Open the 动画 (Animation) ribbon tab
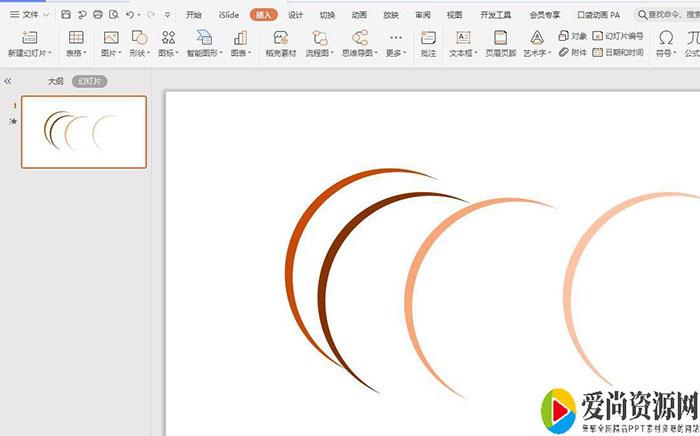Image resolution: width=700 pixels, height=436 pixels. click(x=359, y=15)
